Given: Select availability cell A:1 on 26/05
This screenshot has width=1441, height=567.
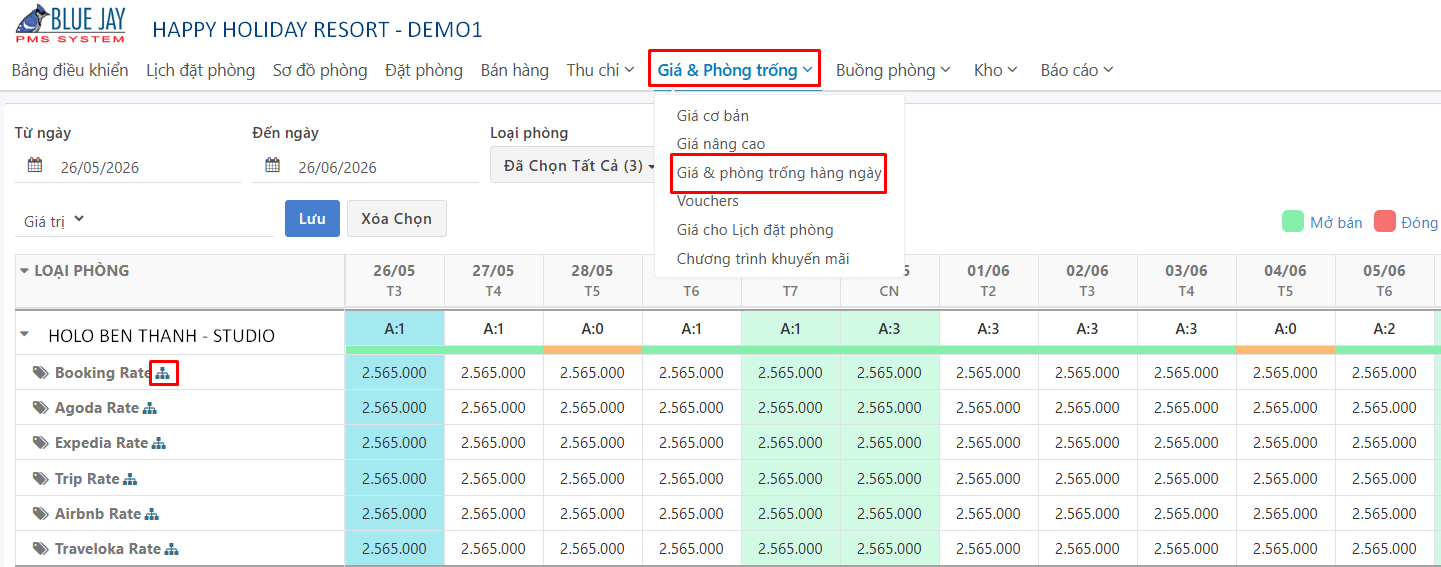Looking at the screenshot, I should coord(394,328).
